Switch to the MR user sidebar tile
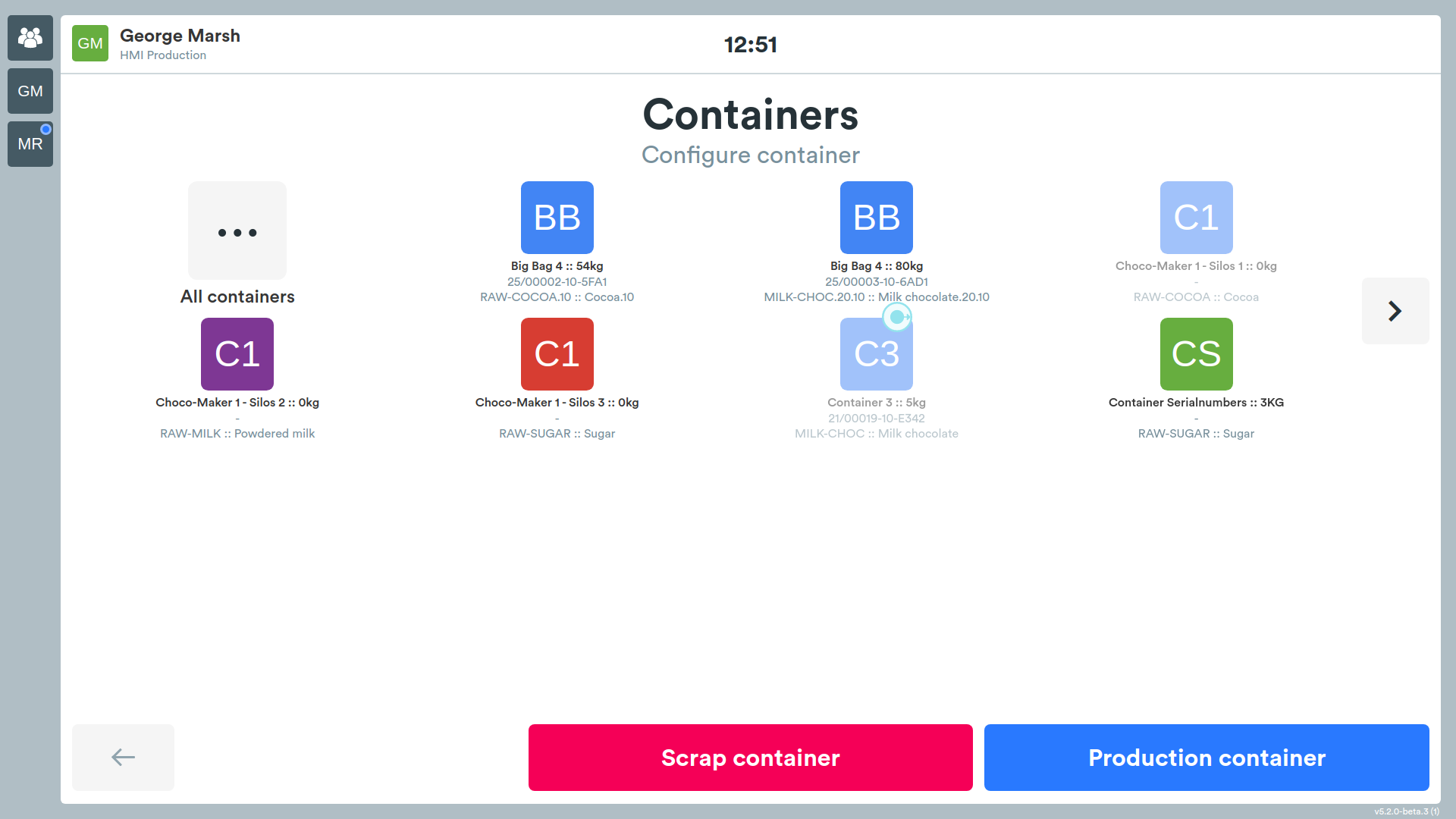Viewport: 1456px width, 819px height. [30, 144]
